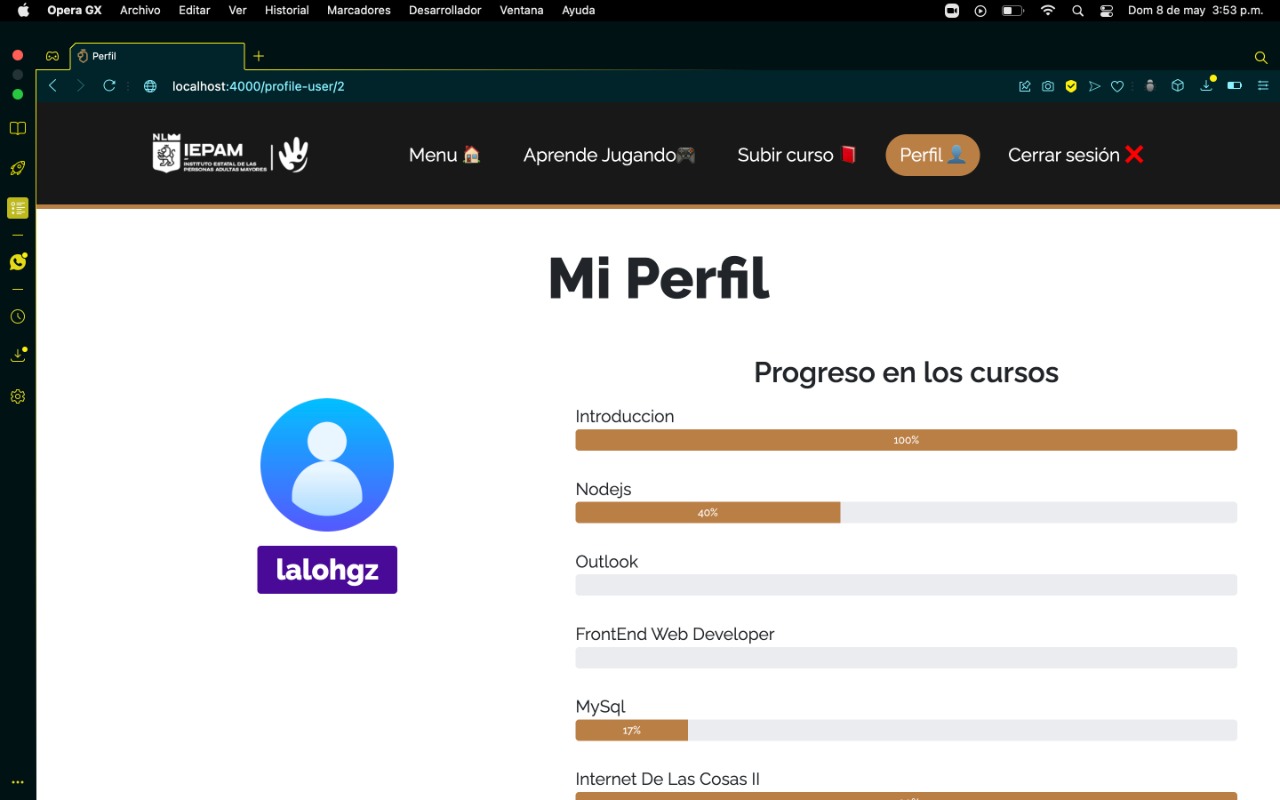Screen dimensions: 1280x800
Task: Click the localhost address bar URL
Action: pyautogui.click(x=258, y=86)
